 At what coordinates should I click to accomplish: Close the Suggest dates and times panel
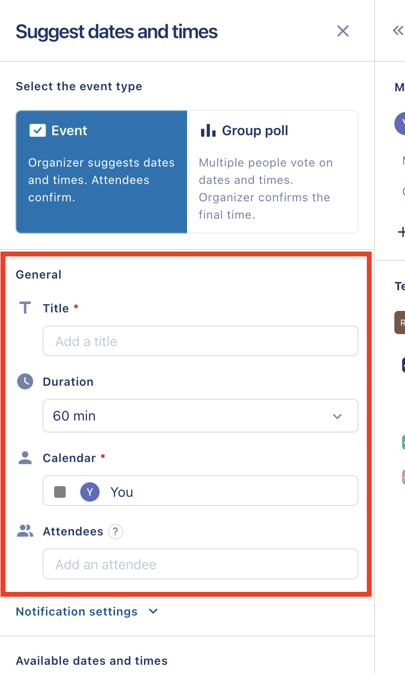coord(342,31)
